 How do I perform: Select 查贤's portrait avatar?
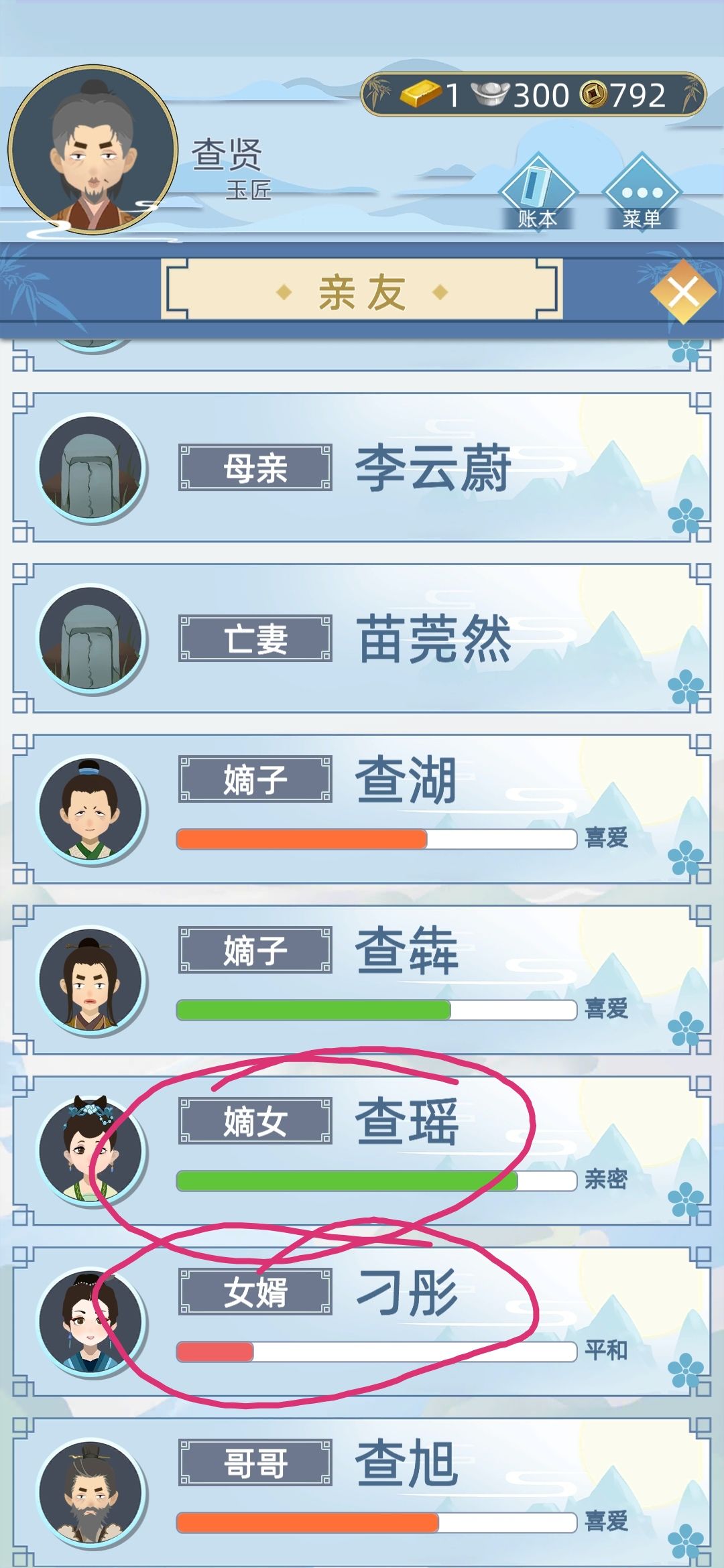(x=93, y=149)
